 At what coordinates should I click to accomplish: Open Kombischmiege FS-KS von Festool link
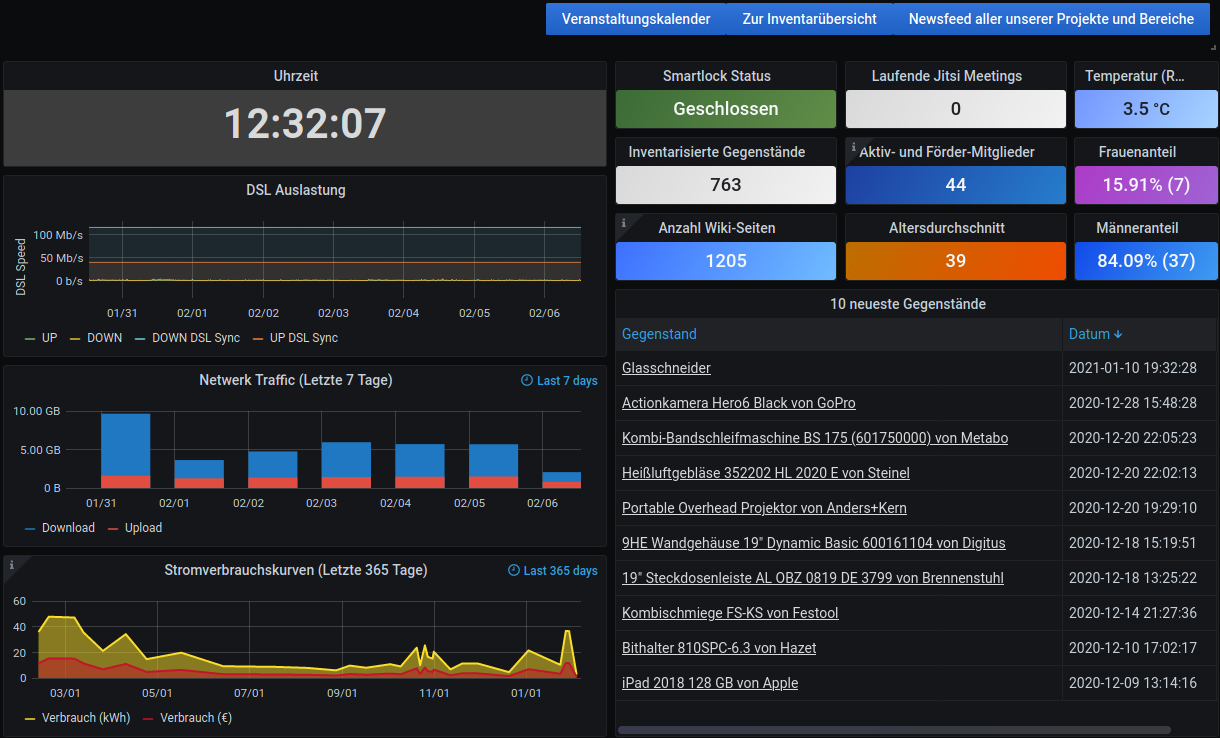coord(730,613)
